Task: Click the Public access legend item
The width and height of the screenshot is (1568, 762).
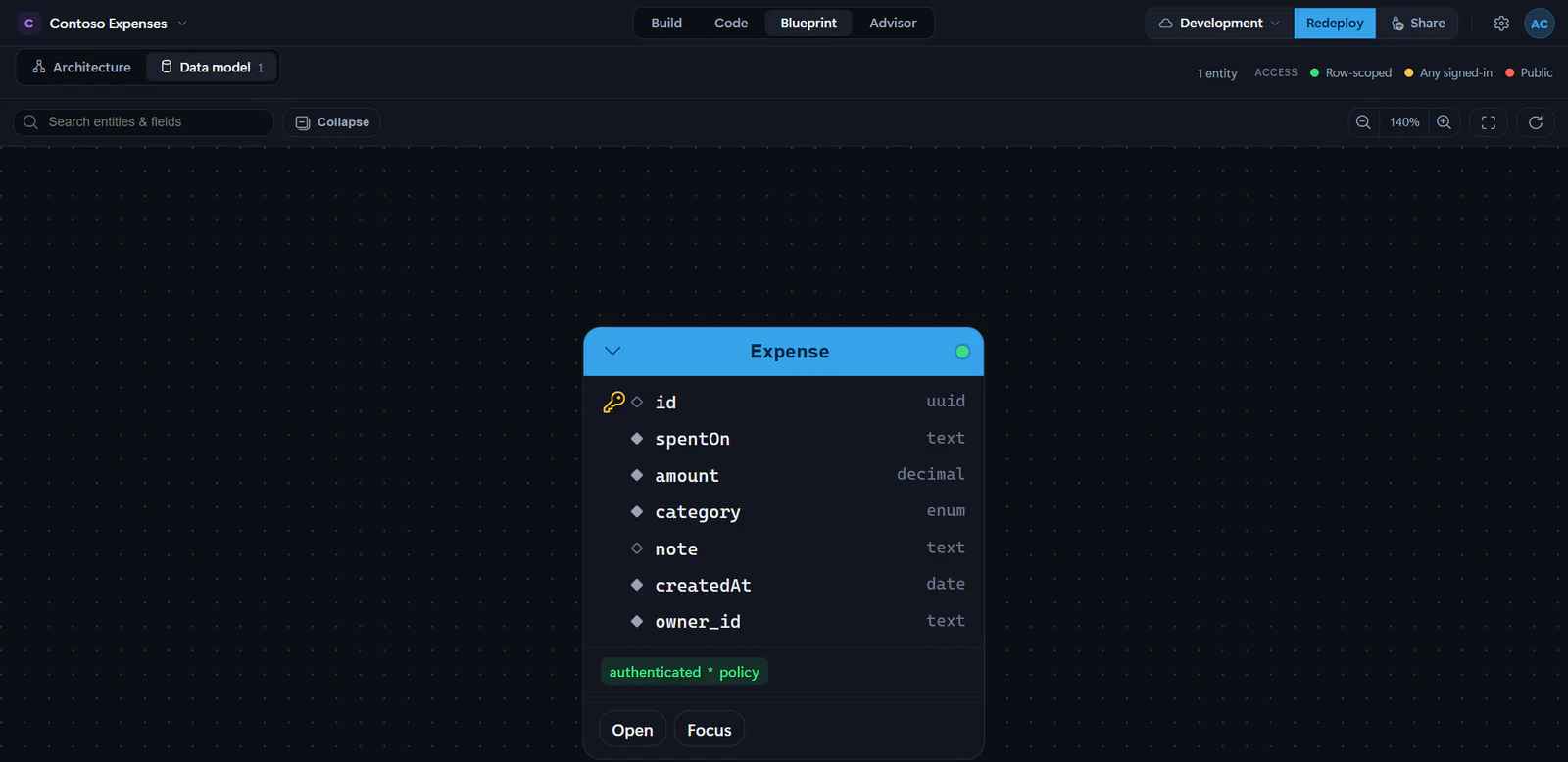Action: click(x=1529, y=73)
